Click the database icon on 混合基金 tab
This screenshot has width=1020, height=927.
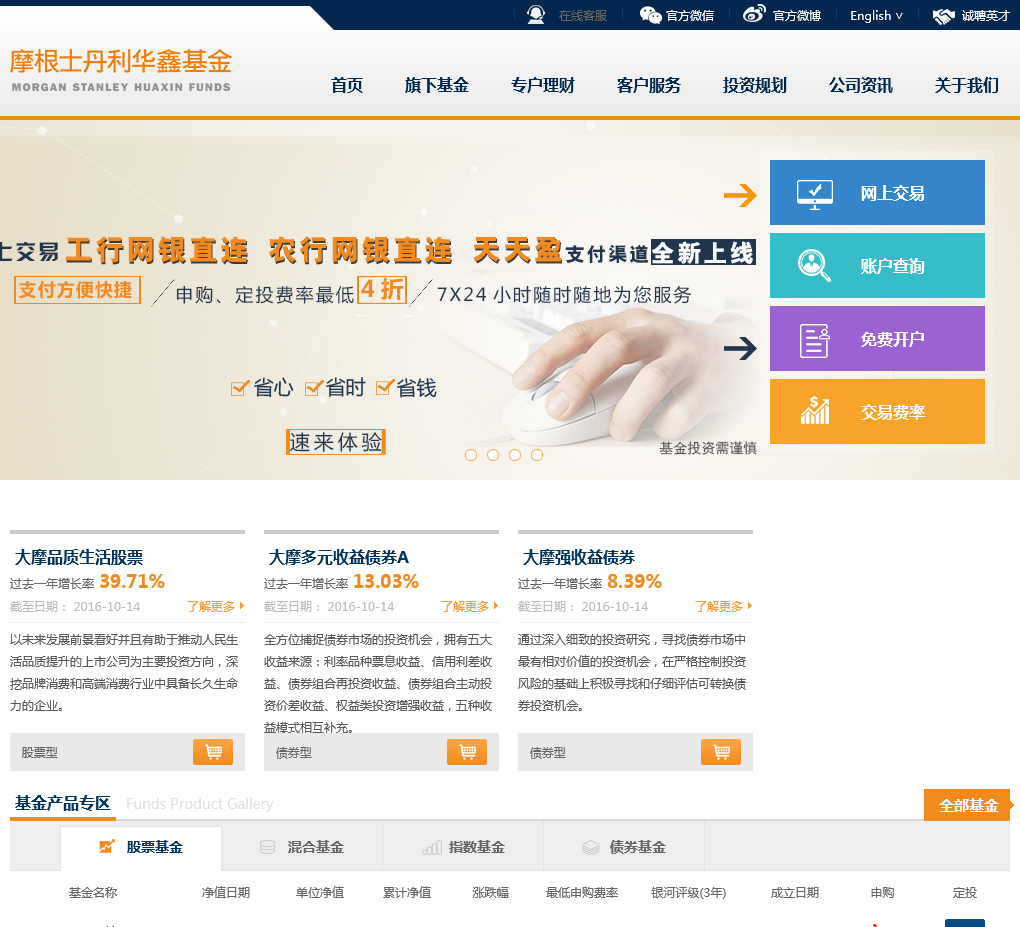tap(267, 847)
